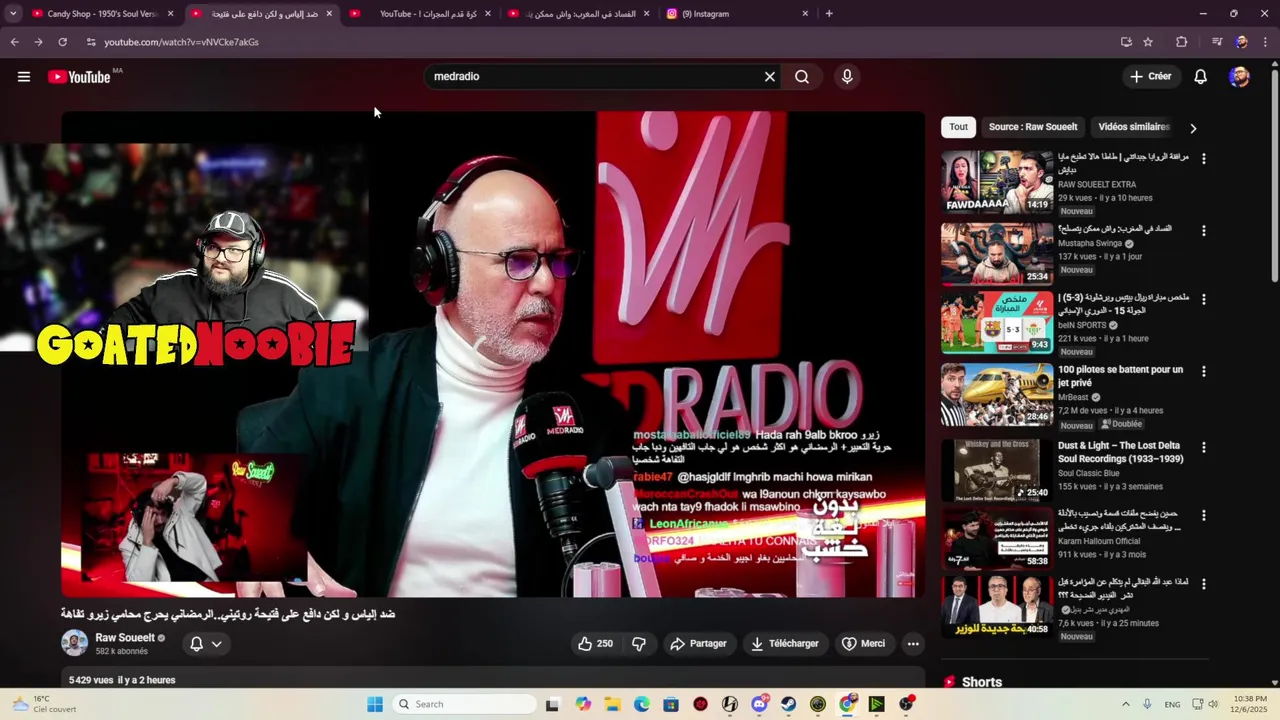The image size is (1280, 720).
Task: Open the MrBeast jet thumbnail
Action: (x=997, y=394)
